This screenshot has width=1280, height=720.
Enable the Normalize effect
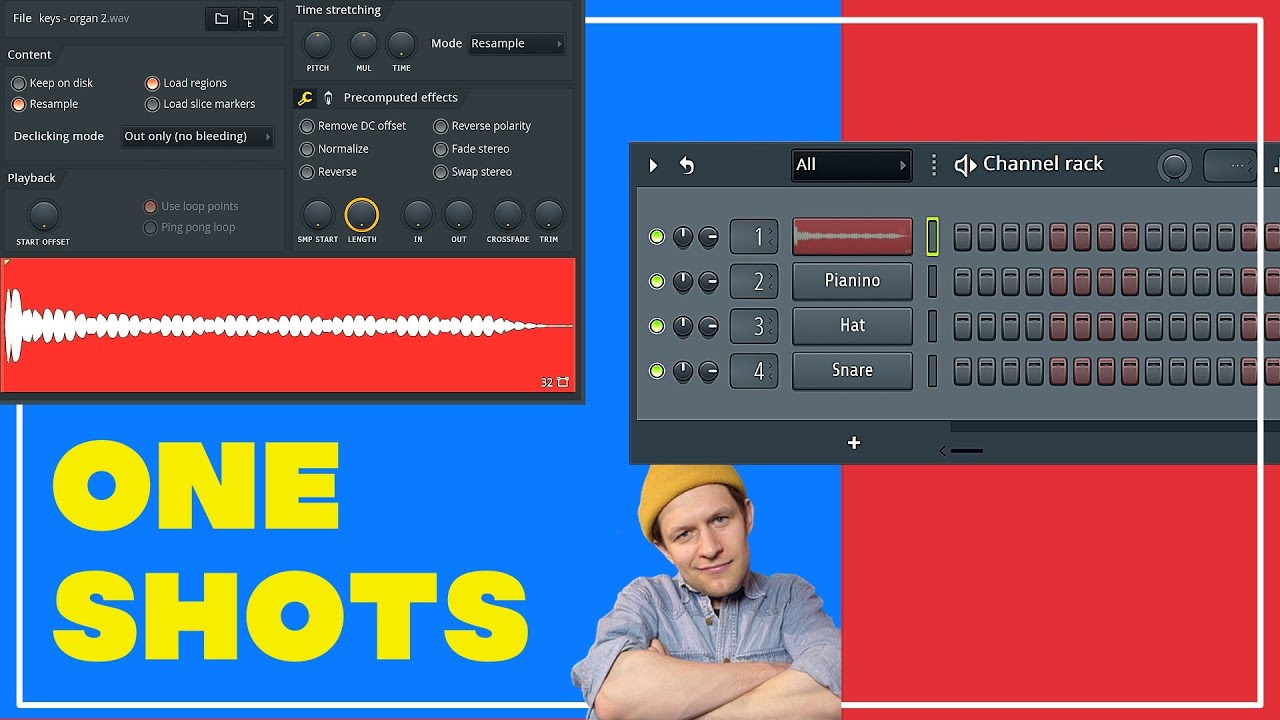tap(335, 149)
